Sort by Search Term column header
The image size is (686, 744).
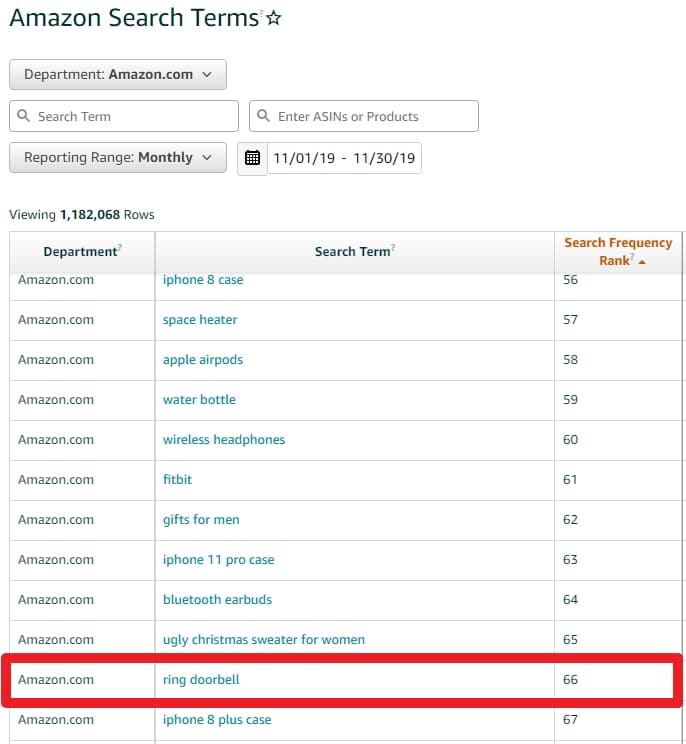[x=354, y=251]
